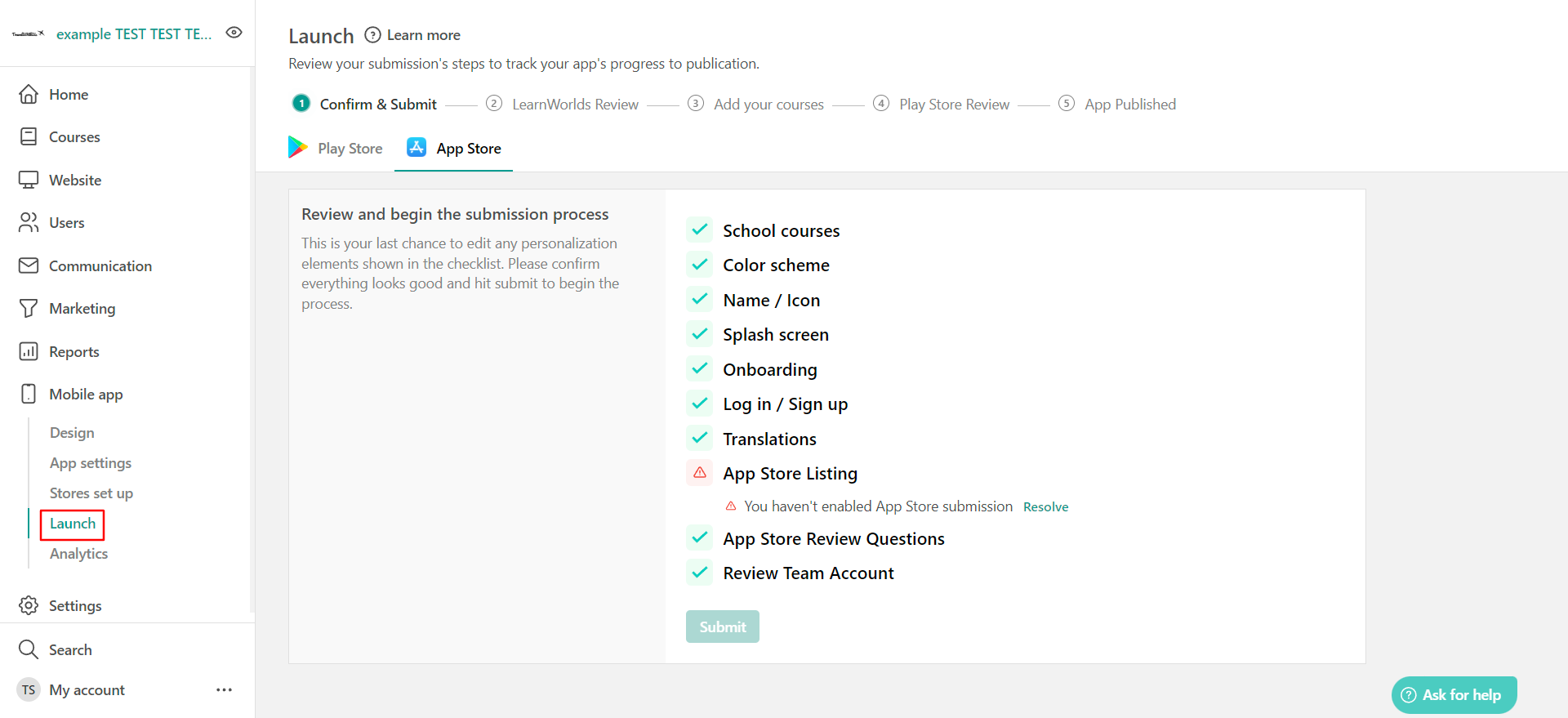Open Design under Mobile app
Screen dimensions: 1568x718
pyautogui.click(x=72, y=432)
